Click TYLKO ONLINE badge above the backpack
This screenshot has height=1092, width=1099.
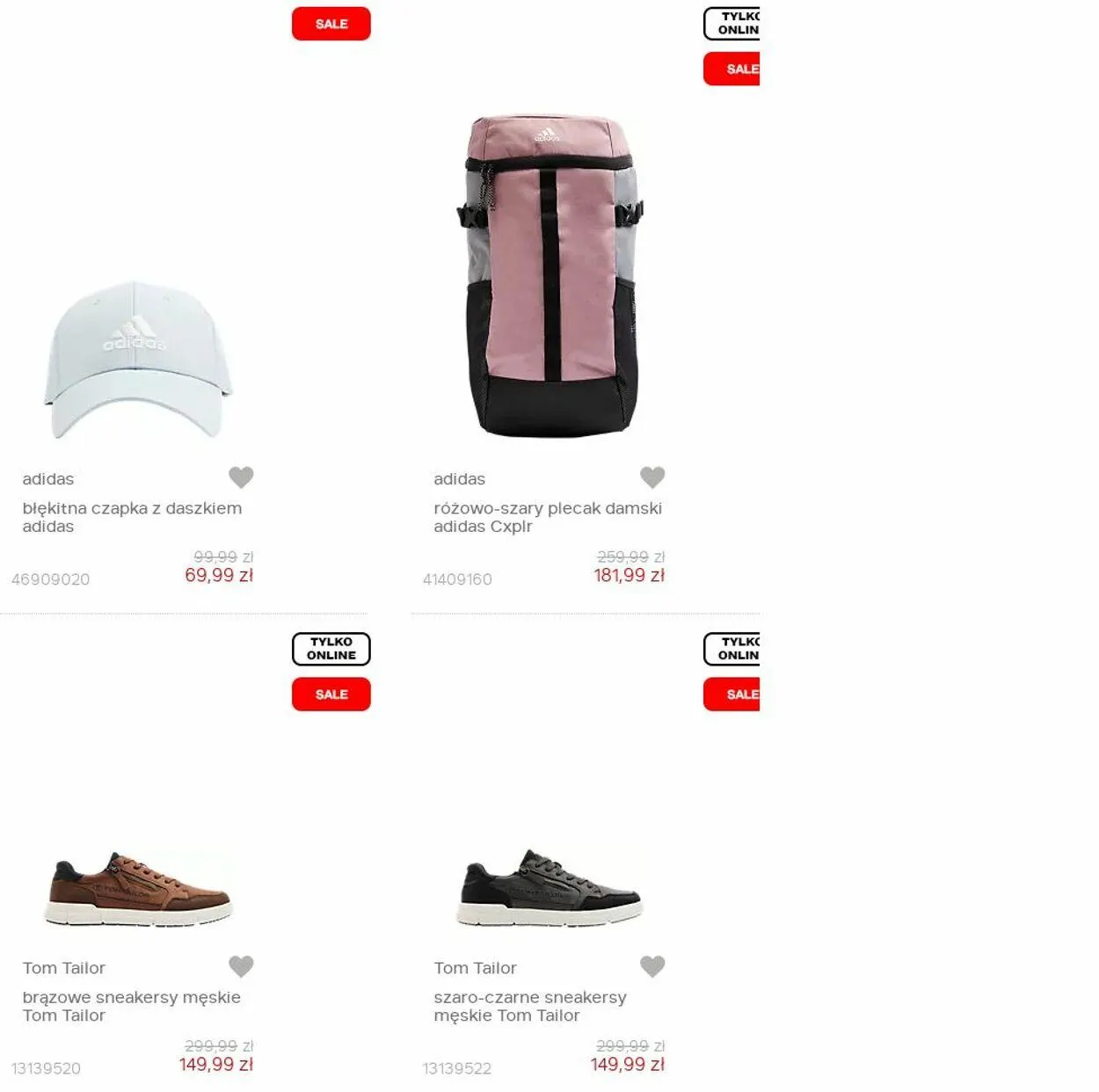pyautogui.click(x=731, y=24)
